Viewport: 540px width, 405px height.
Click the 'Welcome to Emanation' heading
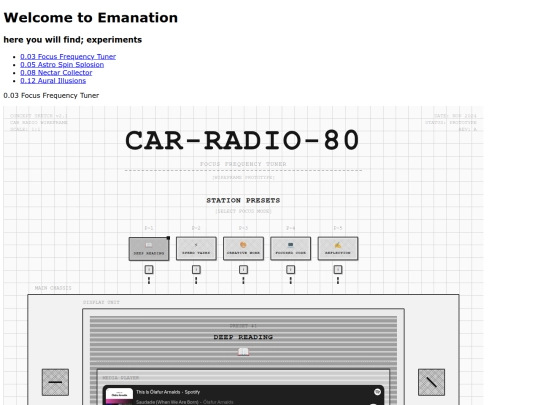coord(91,18)
